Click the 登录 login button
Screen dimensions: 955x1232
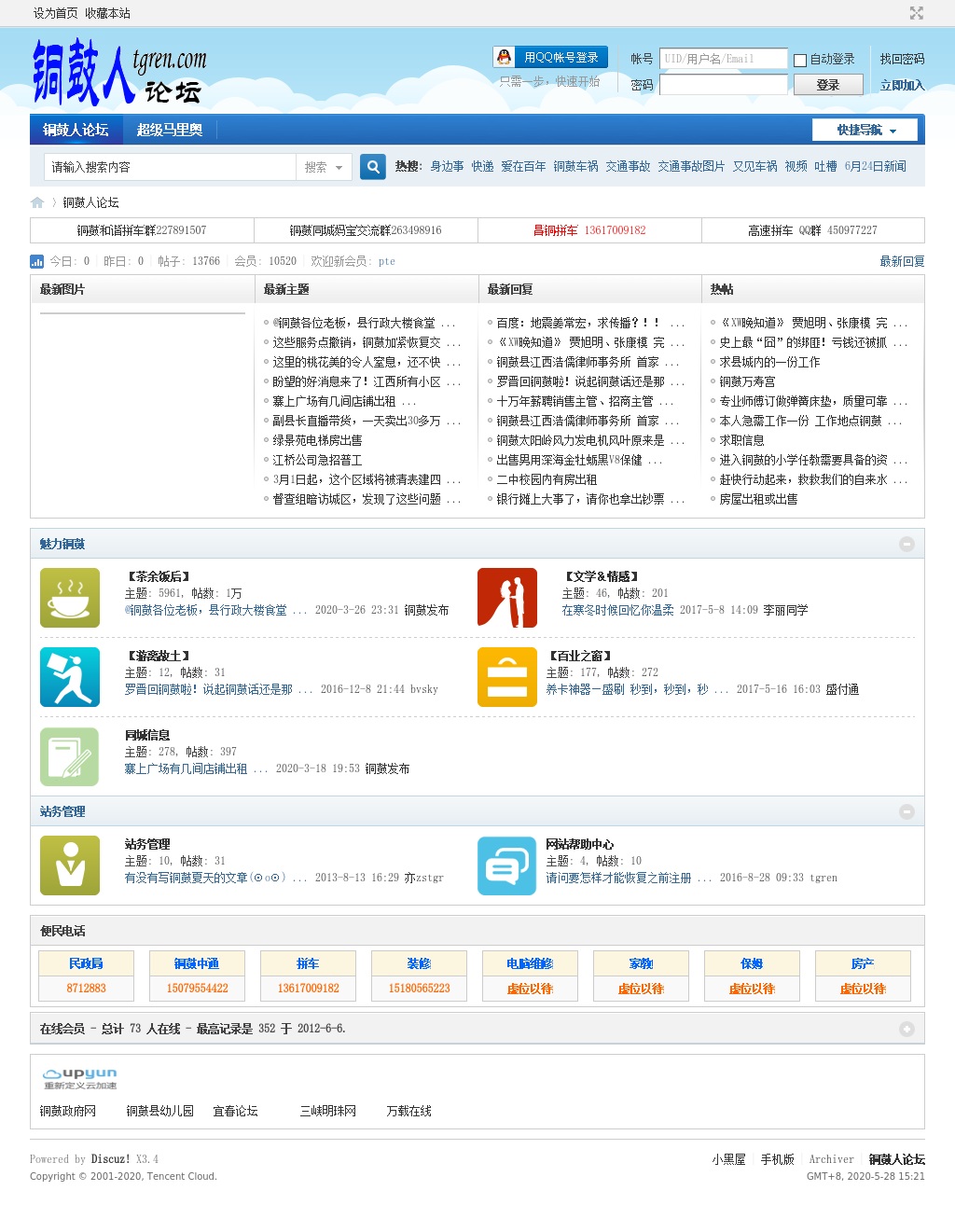click(827, 85)
